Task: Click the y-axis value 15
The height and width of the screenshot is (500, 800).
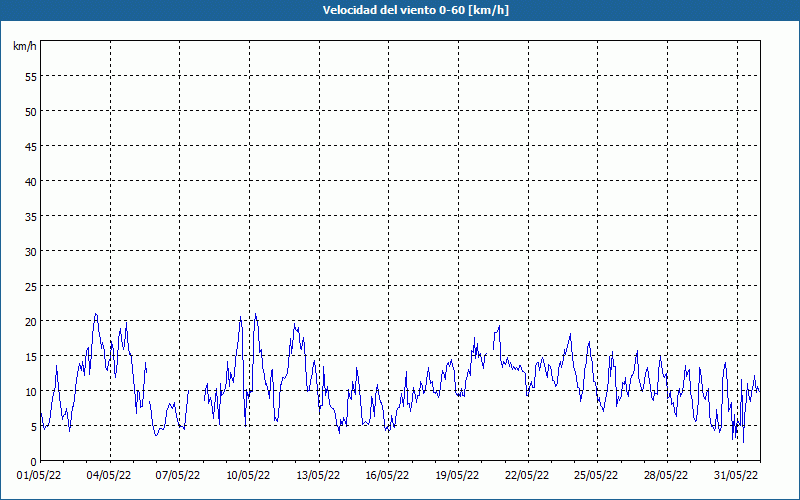Action: pos(31,357)
